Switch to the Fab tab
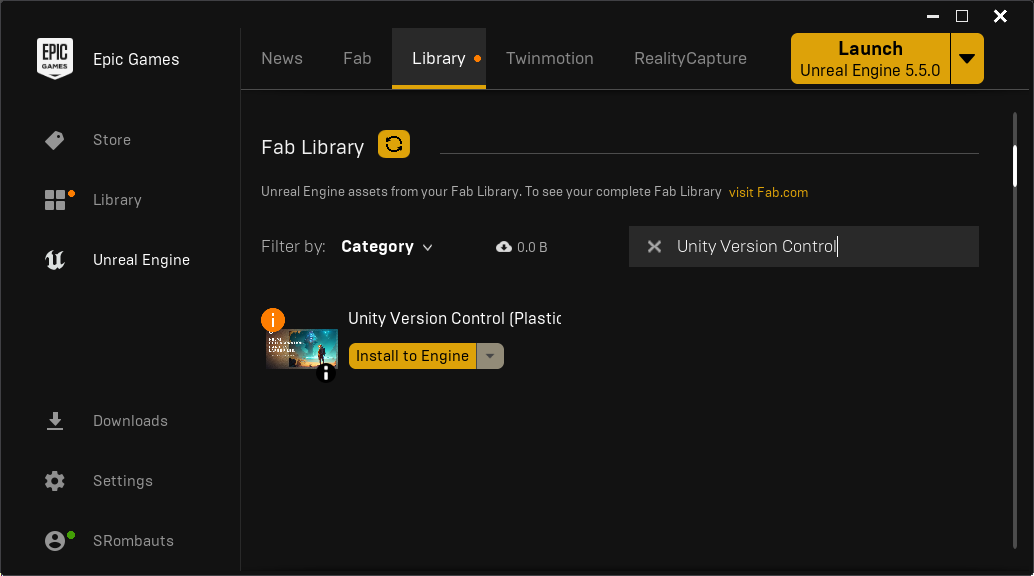1034x576 pixels. click(x=357, y=58)
